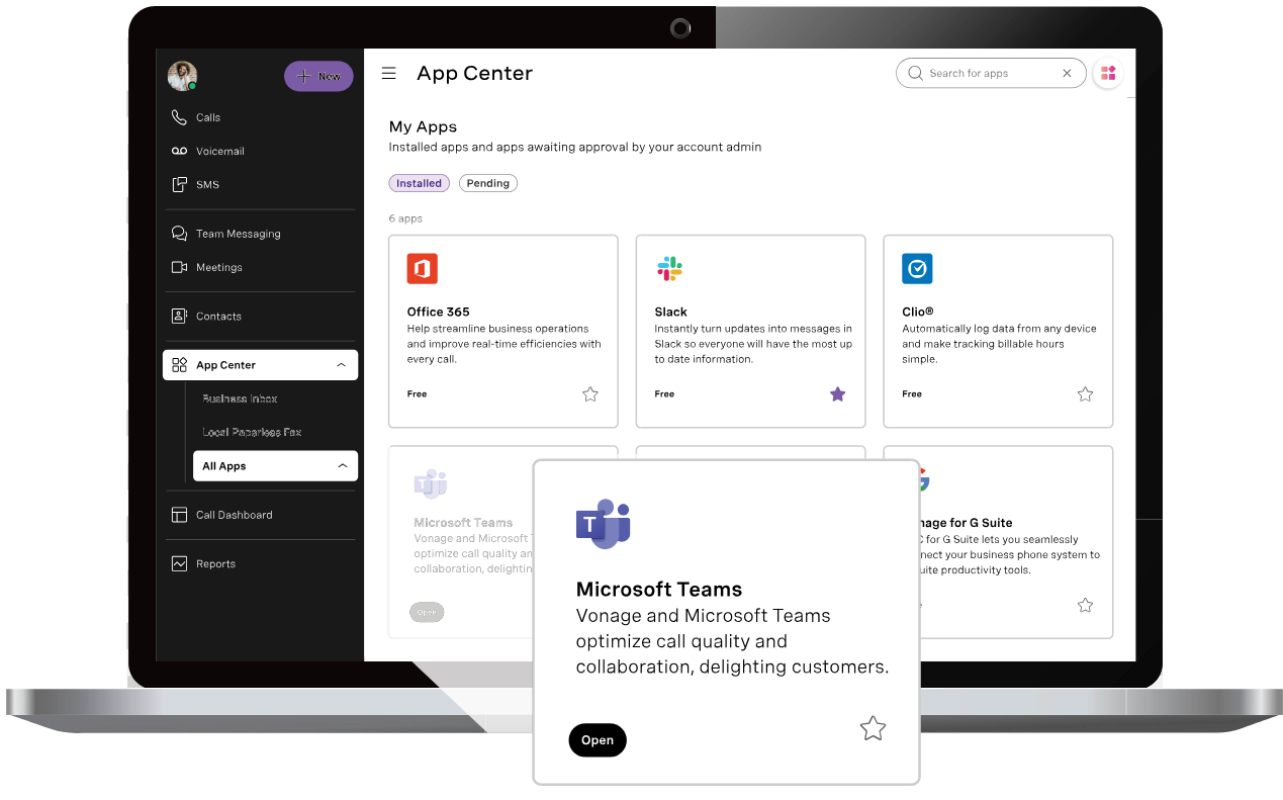Click the Office 365 logo icon

click(422, 268)
